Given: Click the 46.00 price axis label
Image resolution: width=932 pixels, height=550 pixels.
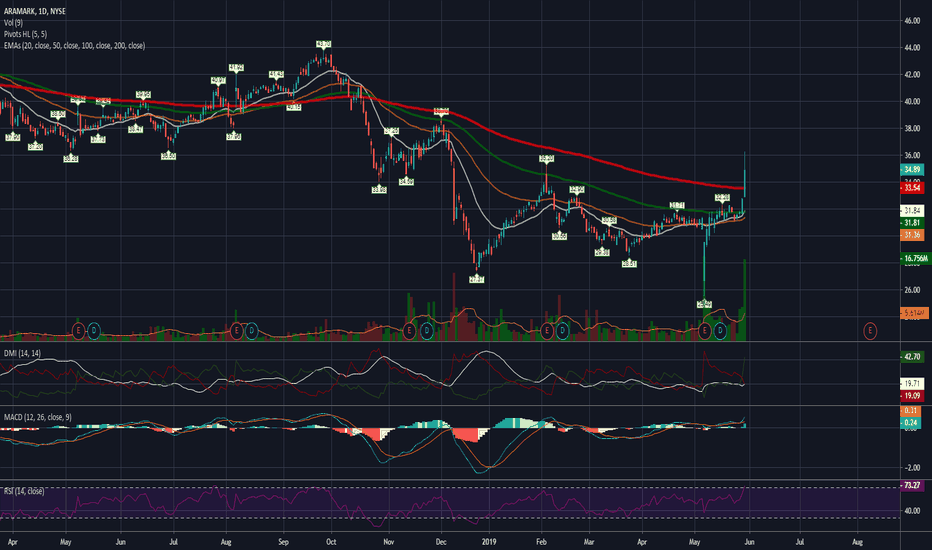Looking at the screenshot, I should coord(912,21).
